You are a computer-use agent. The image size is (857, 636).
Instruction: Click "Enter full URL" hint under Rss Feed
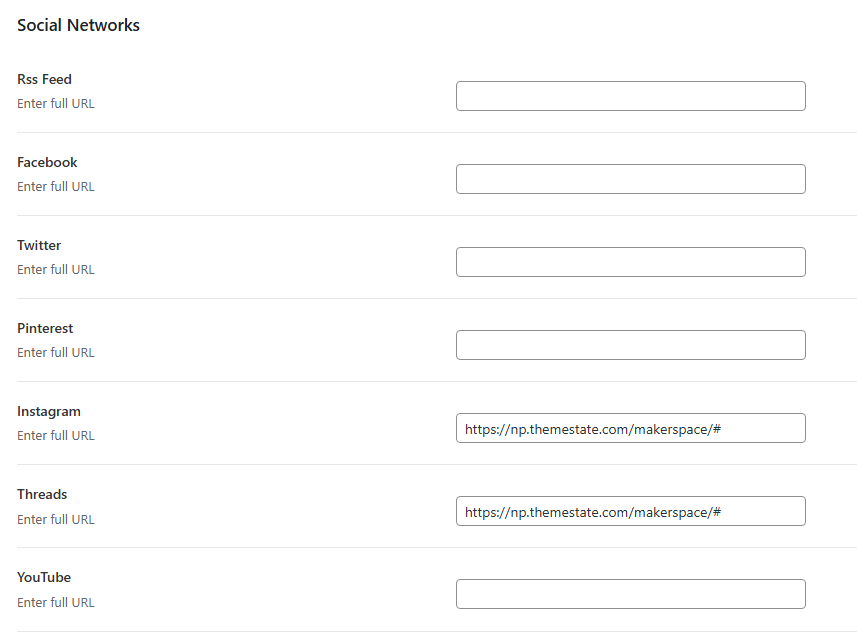pyautogui.click(x=56, y=103)
